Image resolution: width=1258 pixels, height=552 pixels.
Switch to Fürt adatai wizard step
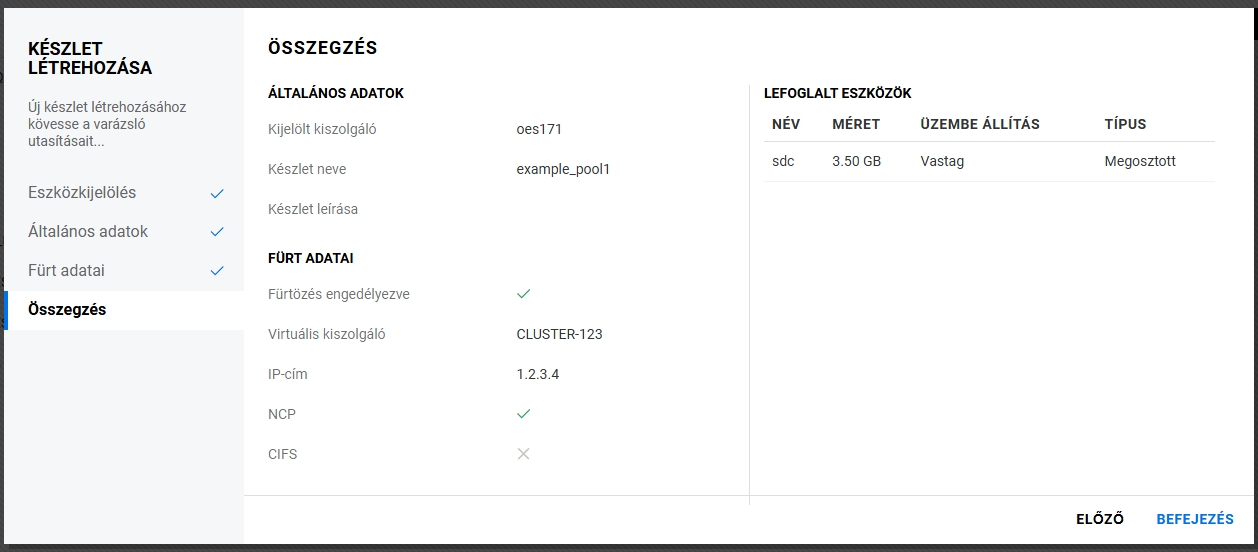coord(66,271)
